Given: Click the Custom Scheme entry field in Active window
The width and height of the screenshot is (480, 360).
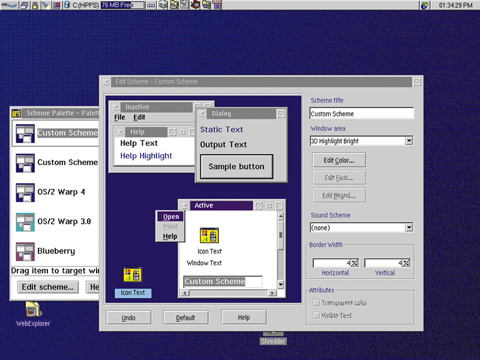Looking at the screenshot, I should click(x=223, y=282).
